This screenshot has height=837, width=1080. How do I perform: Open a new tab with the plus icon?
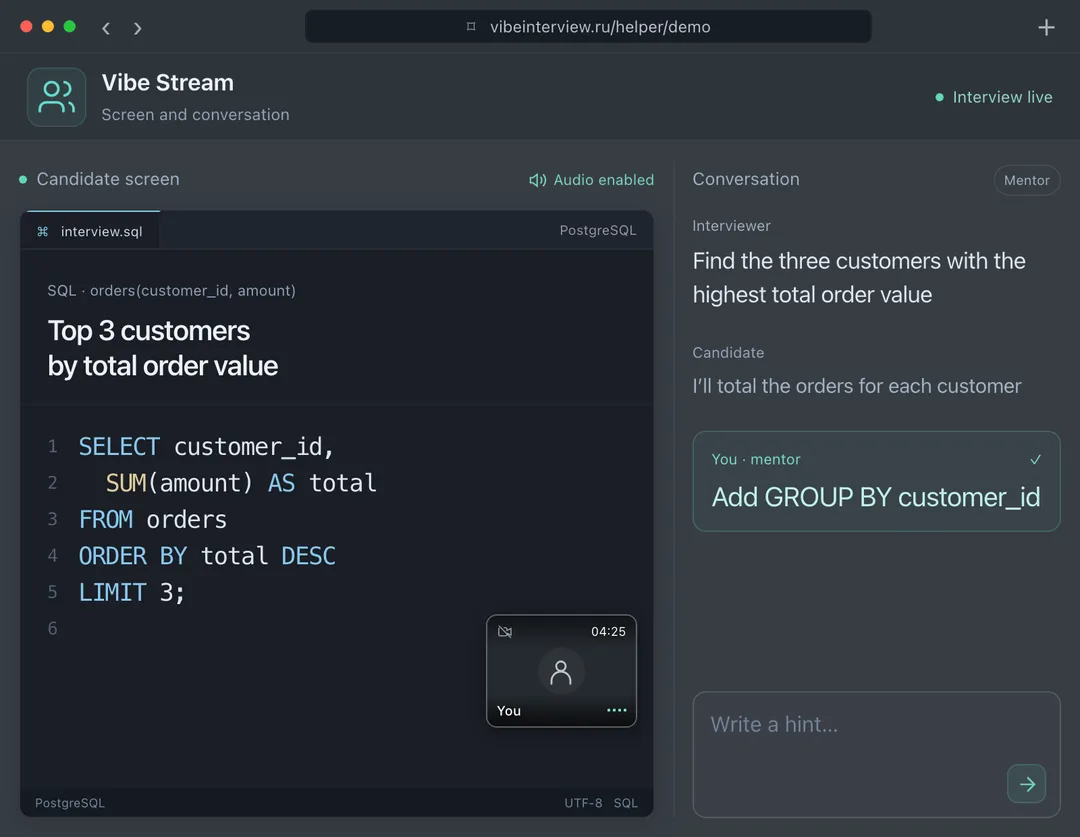1046,27
